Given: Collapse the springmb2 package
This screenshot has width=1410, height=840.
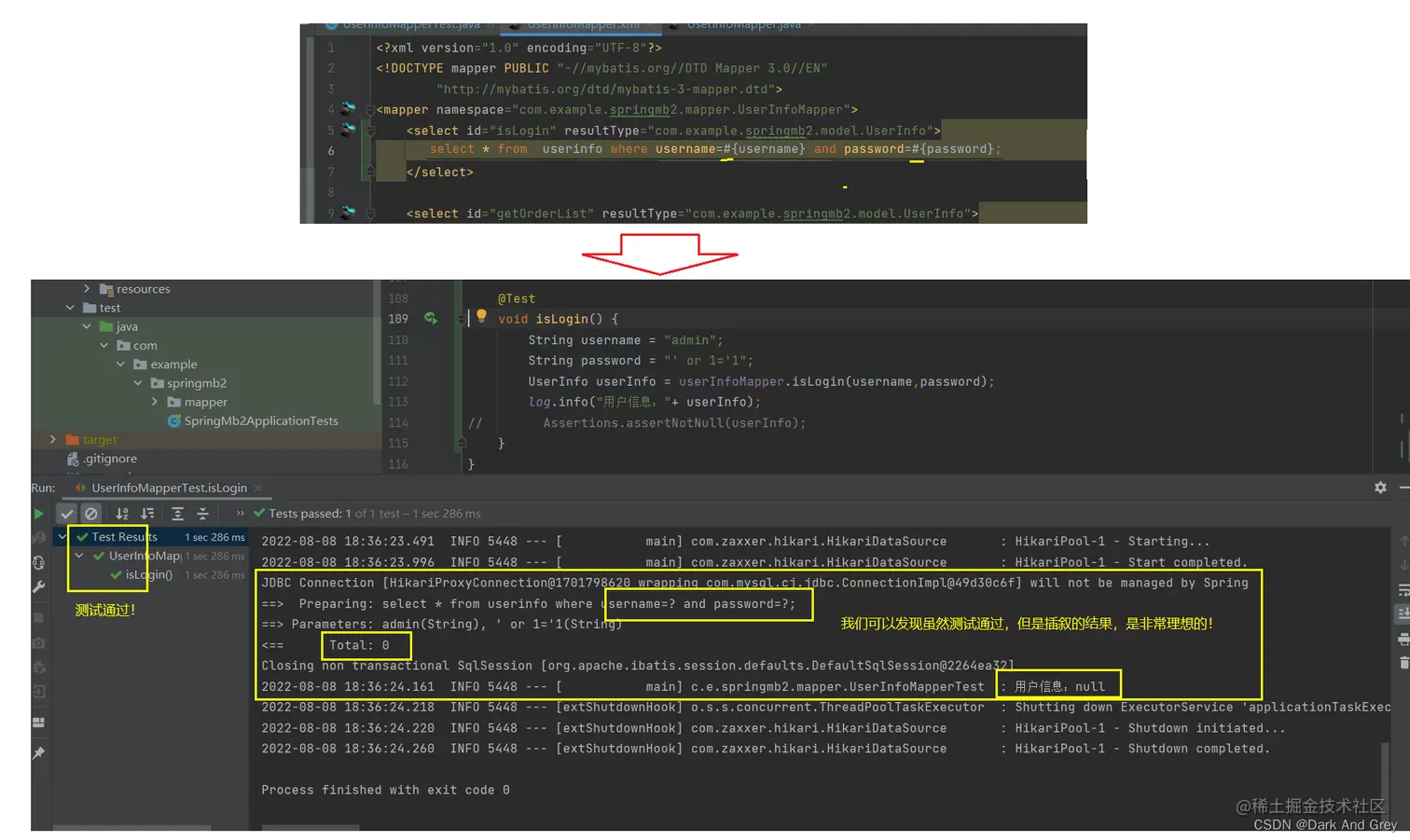Looking at the screenshot, I should (138, 383).
